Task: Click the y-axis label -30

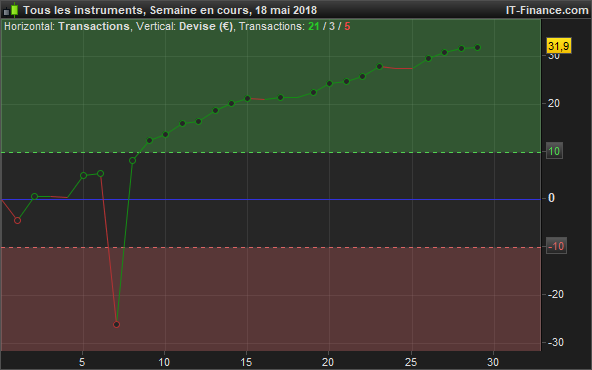Action: [x=556, y=342]
